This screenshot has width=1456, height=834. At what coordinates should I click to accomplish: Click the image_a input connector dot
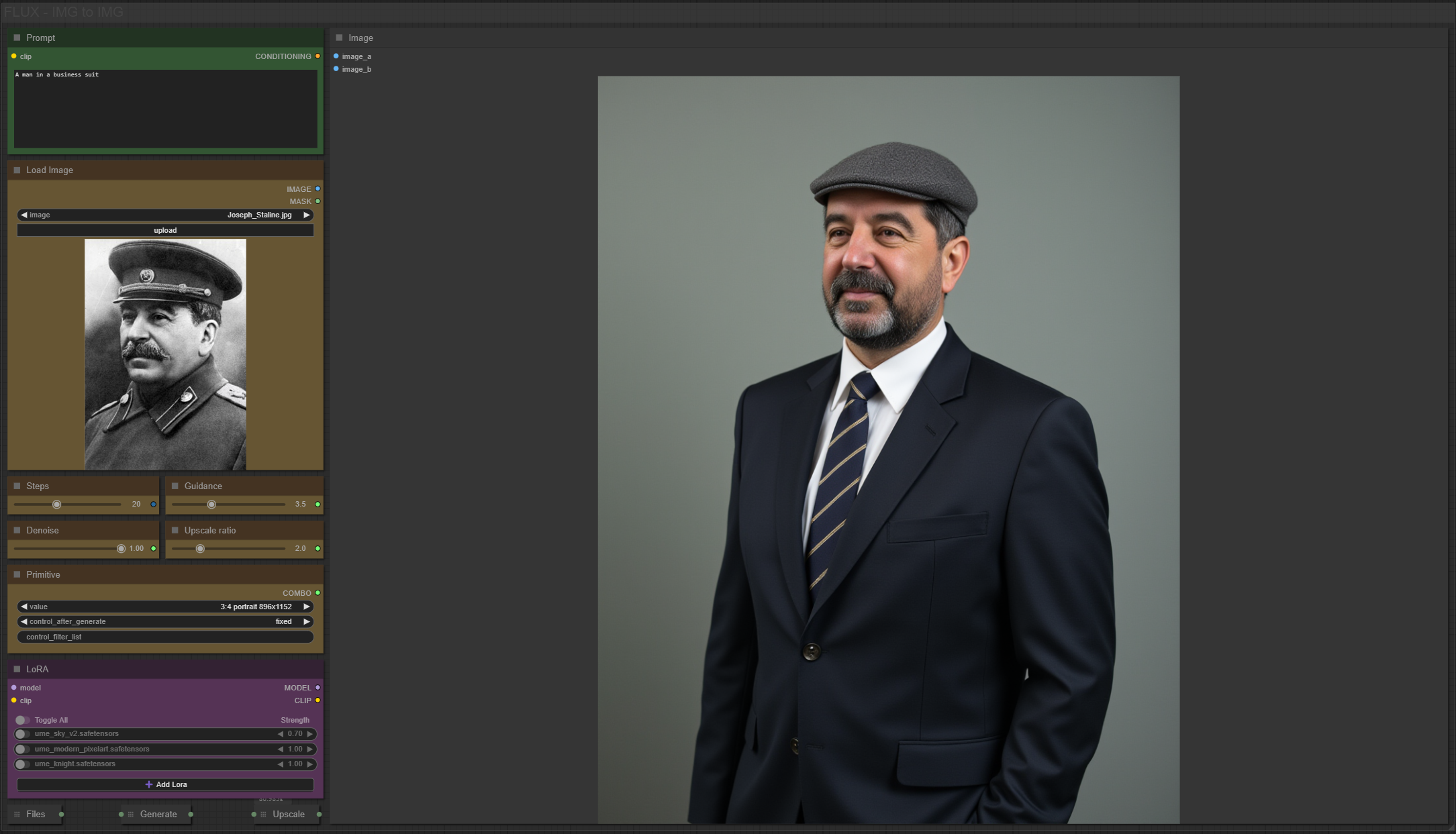pyautogui.click(x=336, y=56)
